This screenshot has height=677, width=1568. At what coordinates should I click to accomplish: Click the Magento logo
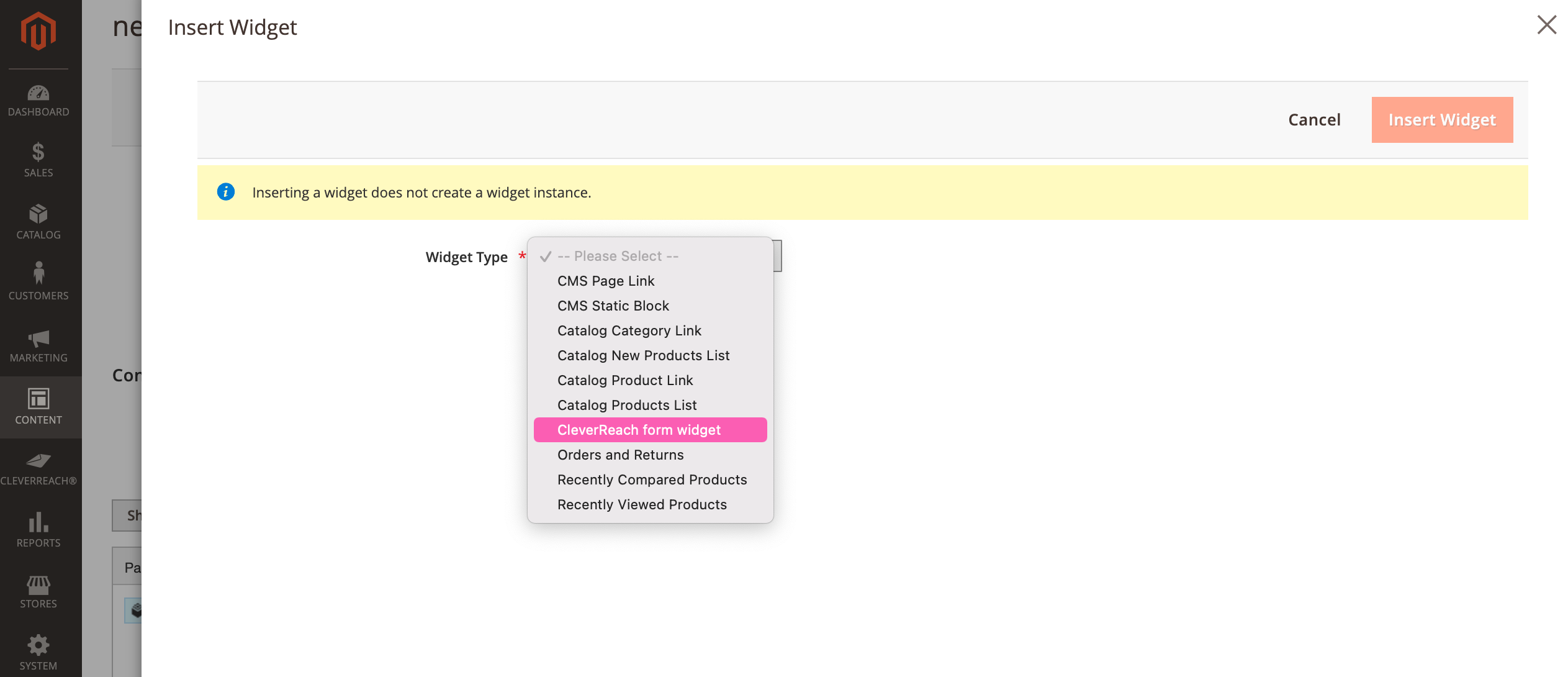pyautogui.click(x=38, y=31)
